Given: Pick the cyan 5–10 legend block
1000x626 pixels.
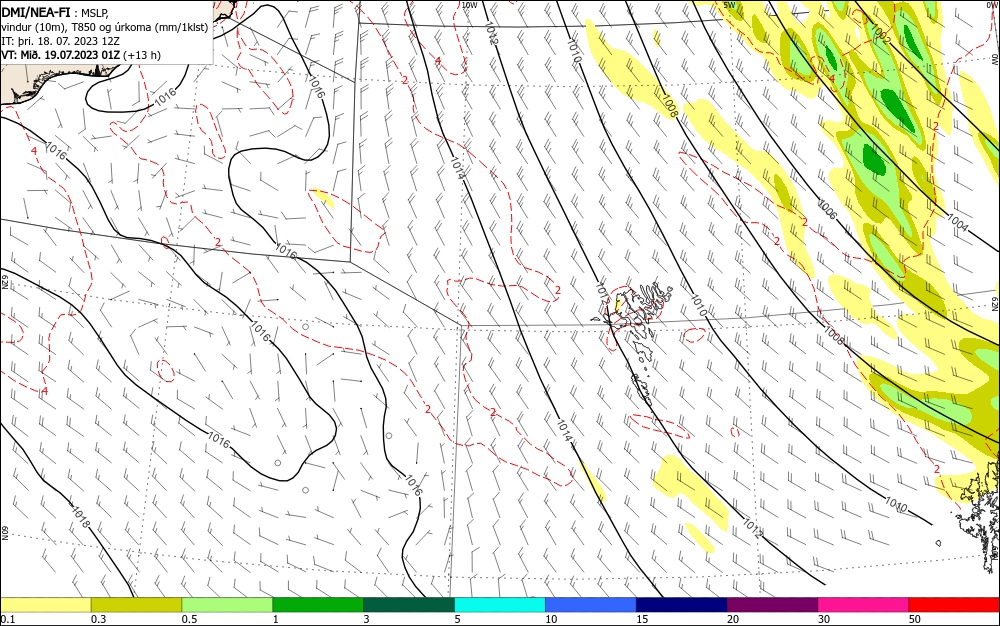Looking at the screenshot, I should click(500, 605).
